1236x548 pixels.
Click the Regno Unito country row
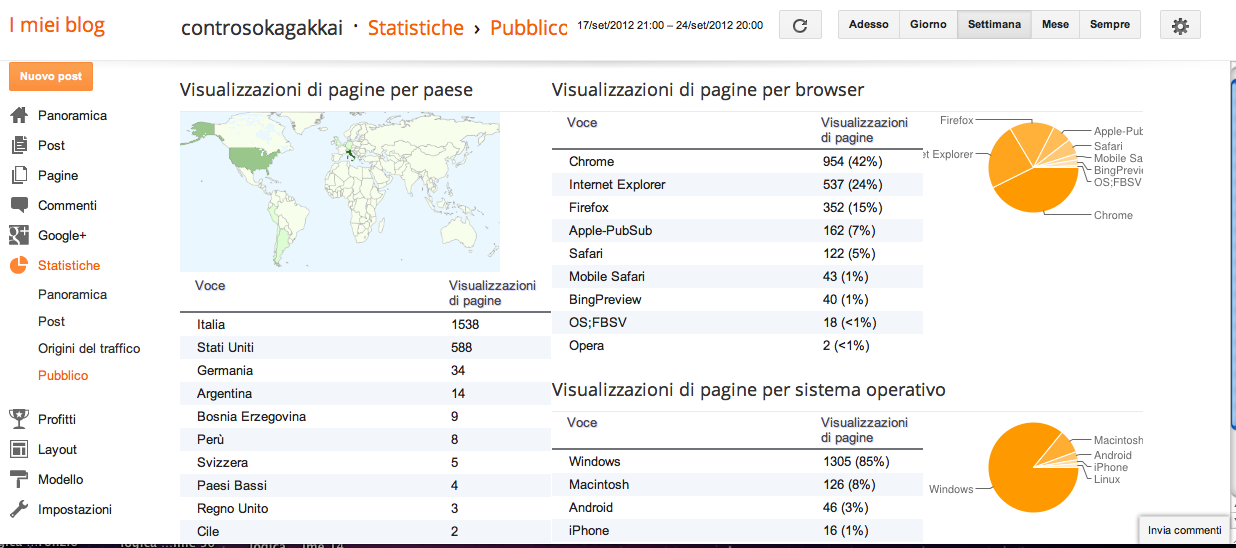pyautogui.click(x=365, y=508)
